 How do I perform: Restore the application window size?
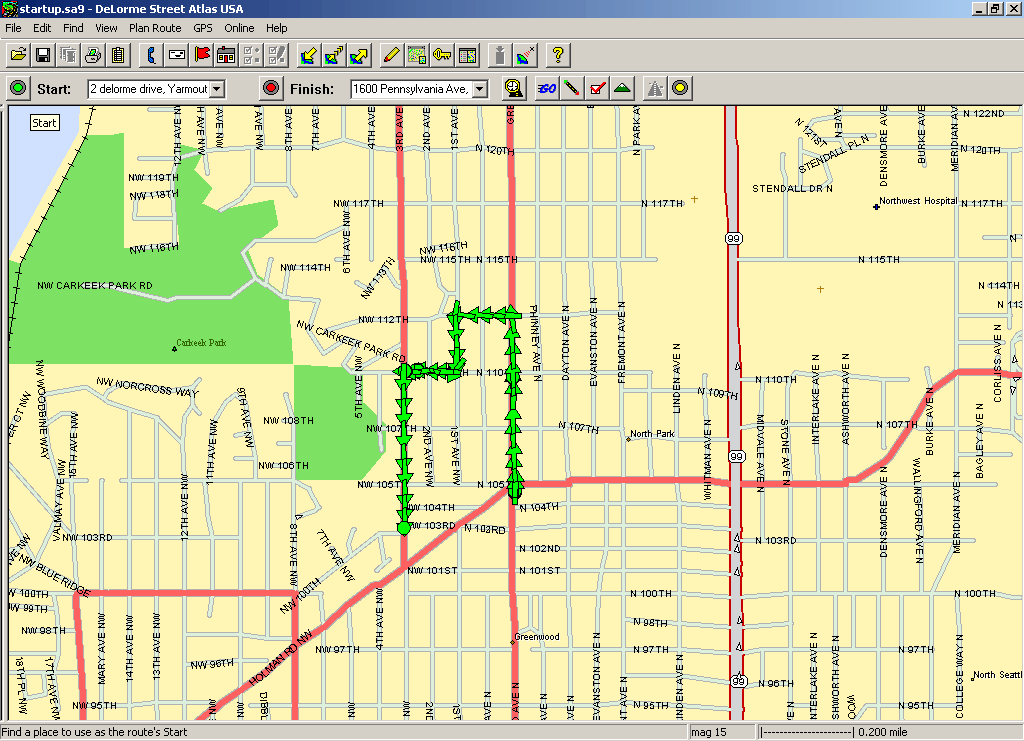pyautogui.click(x=995, y=9)
